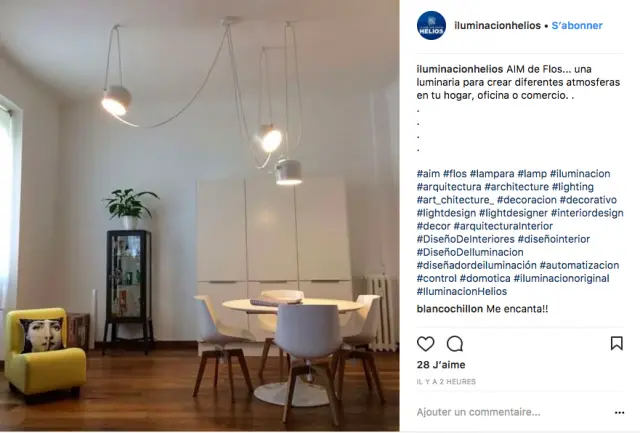Open the #aim hashtag

coord(428,173)
